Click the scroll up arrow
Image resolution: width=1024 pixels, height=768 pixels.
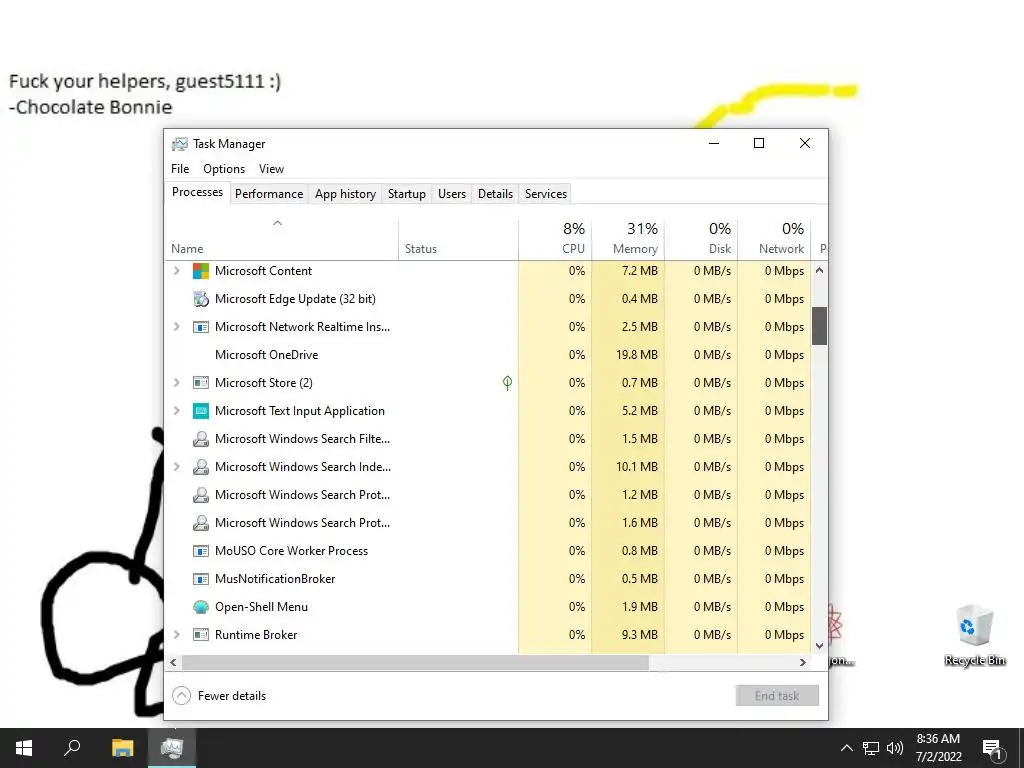pyautogui.click(x=820, y=270)
